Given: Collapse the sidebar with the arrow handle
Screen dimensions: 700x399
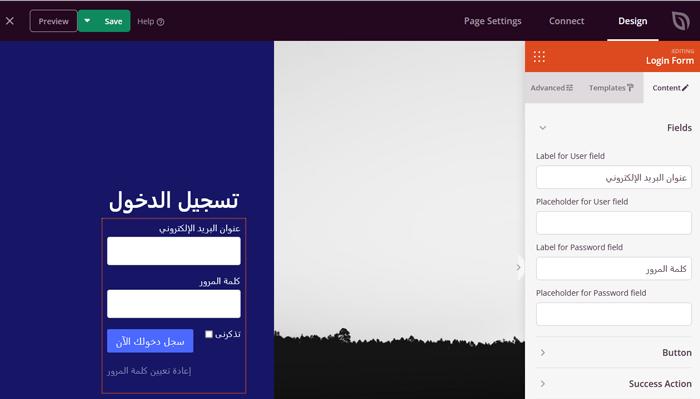Looking at the screenshot, I should (519, 267).
